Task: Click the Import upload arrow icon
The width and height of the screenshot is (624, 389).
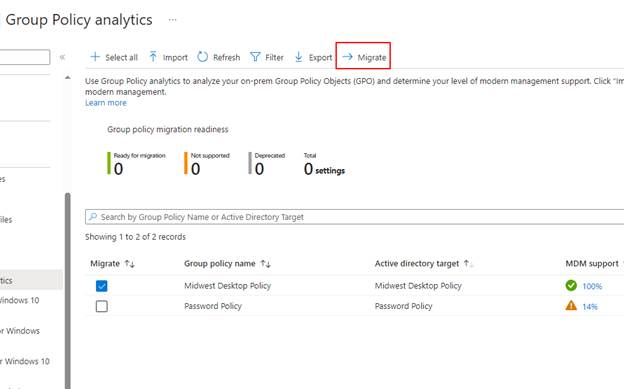Action: coord(153,57)
